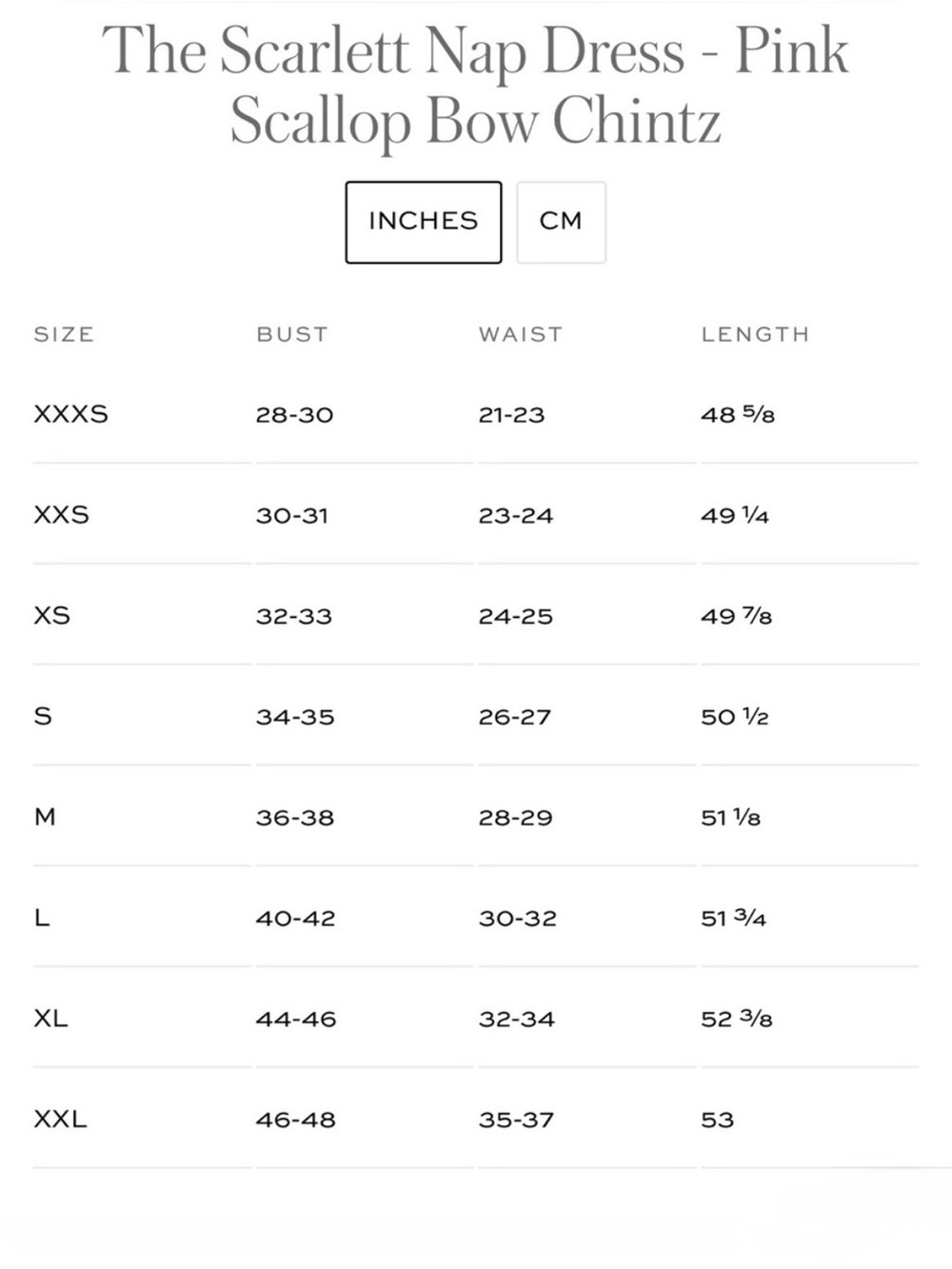Click bust measurement 44-46 for XL
Screen dimensions: 952x1269
296,1020
